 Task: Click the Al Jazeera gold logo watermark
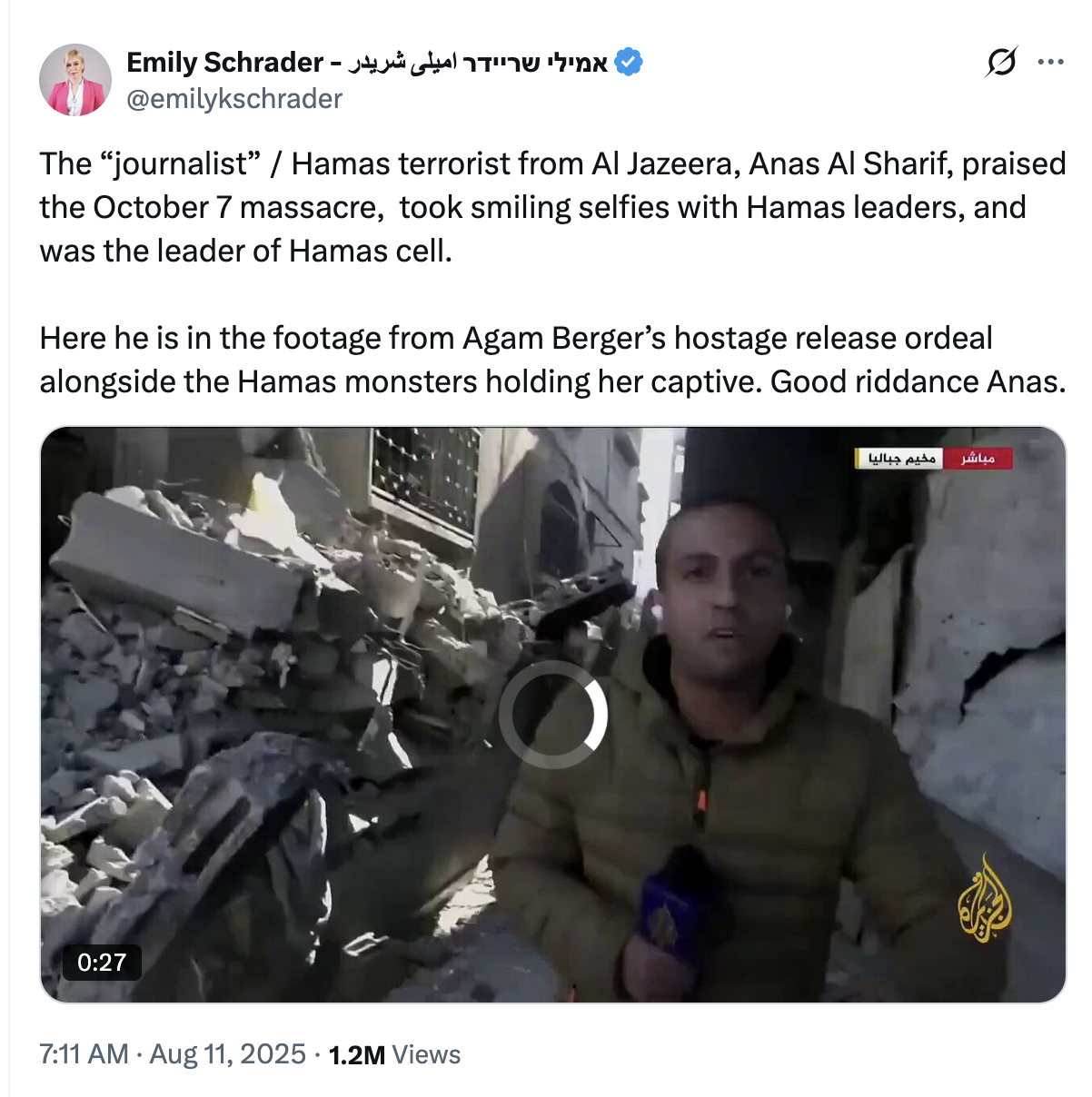tap(985, 900)
